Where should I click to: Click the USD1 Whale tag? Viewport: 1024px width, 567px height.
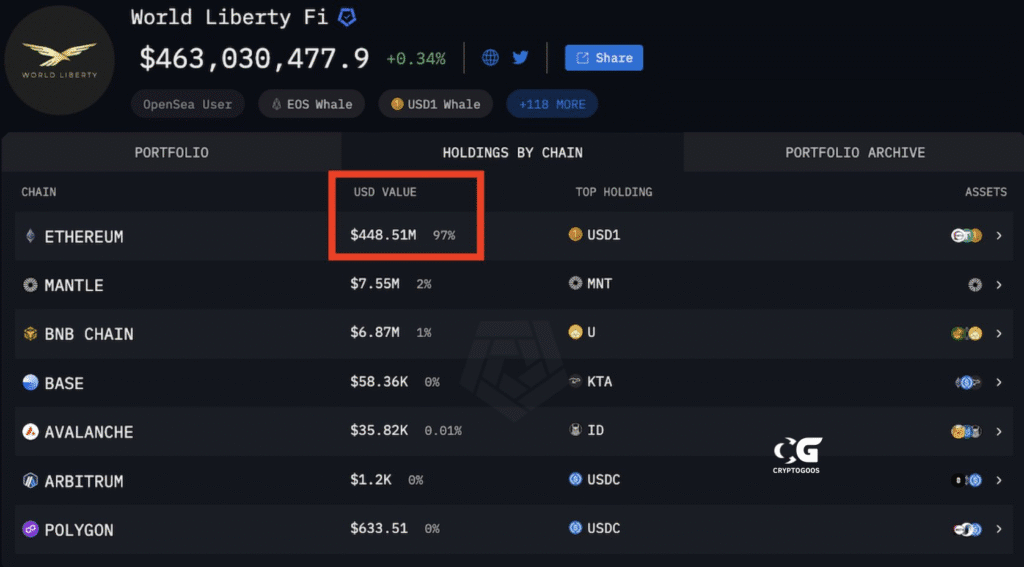click(436, 104)
